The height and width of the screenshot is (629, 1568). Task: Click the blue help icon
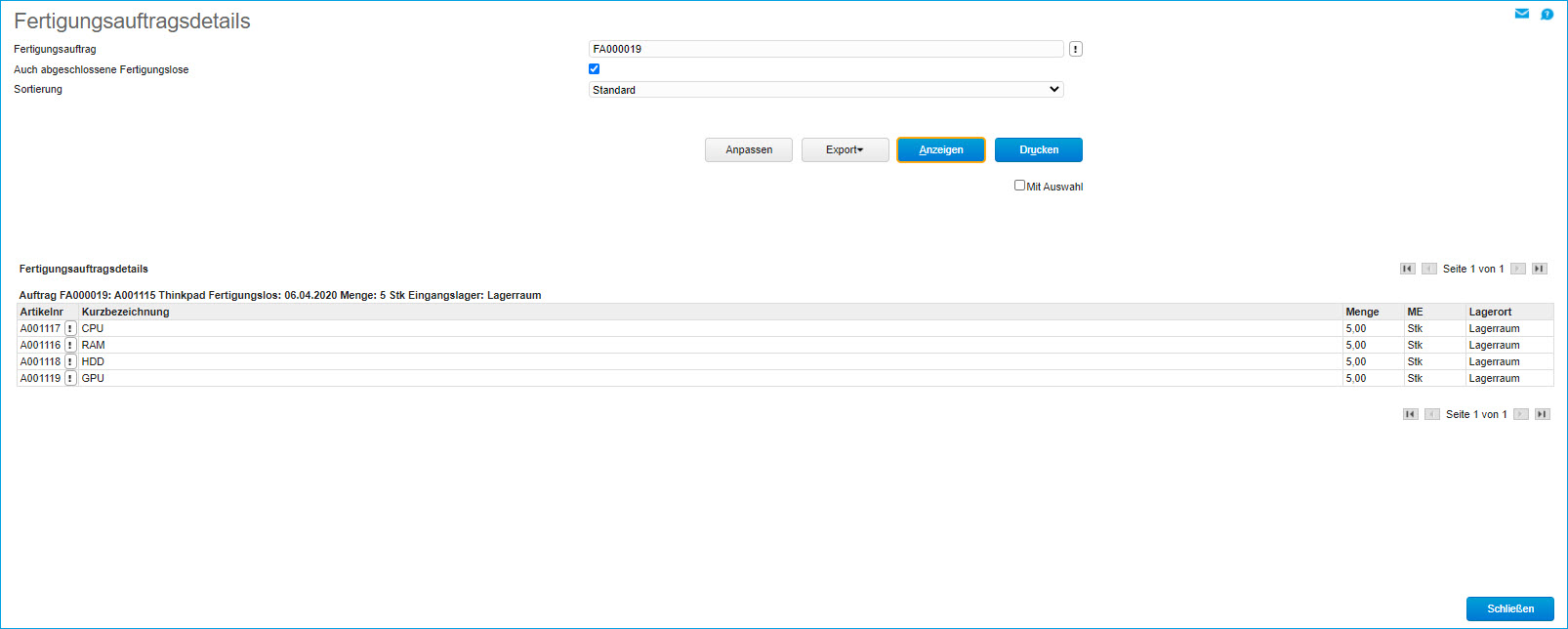coord(1547,14)
